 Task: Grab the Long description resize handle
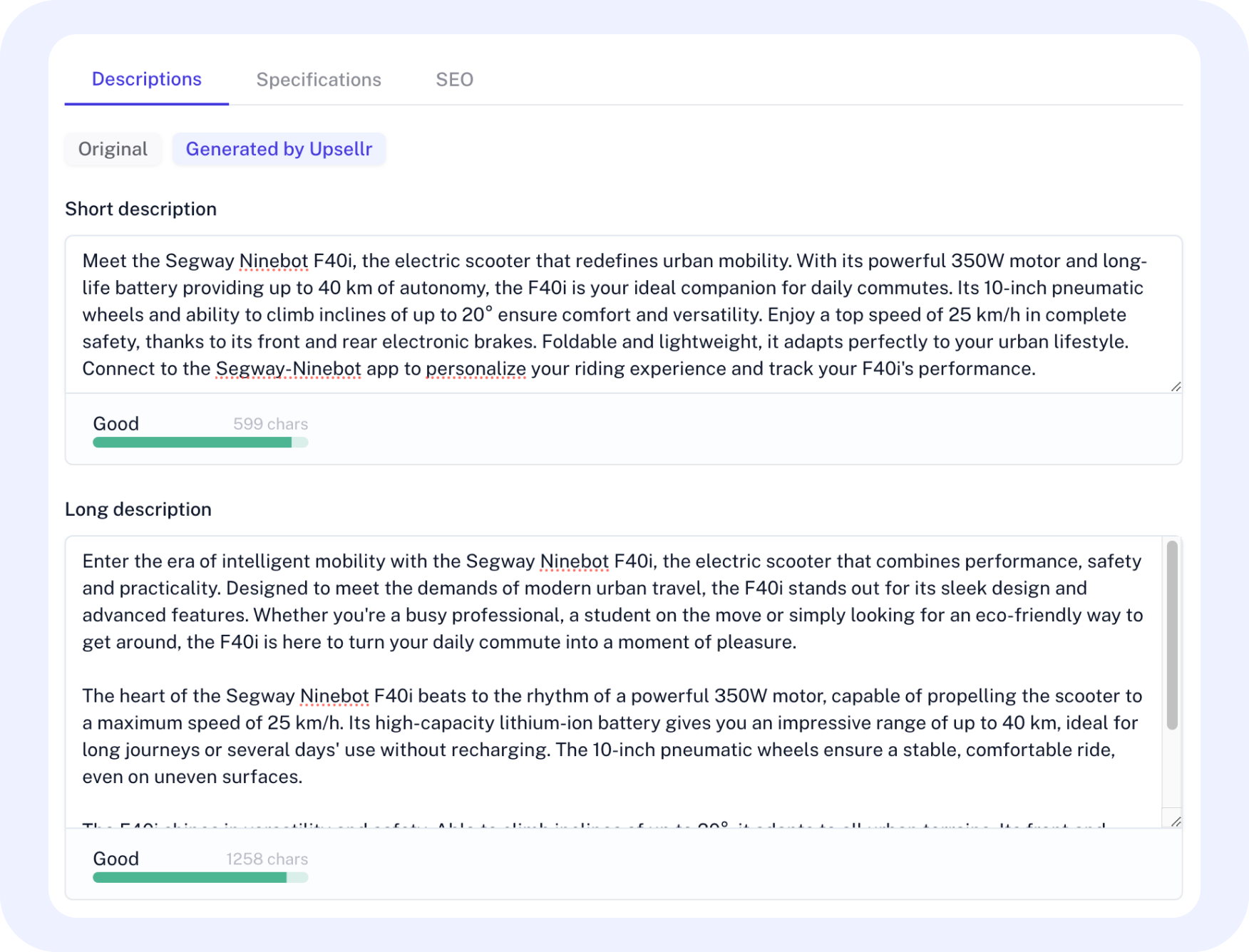1176,822
